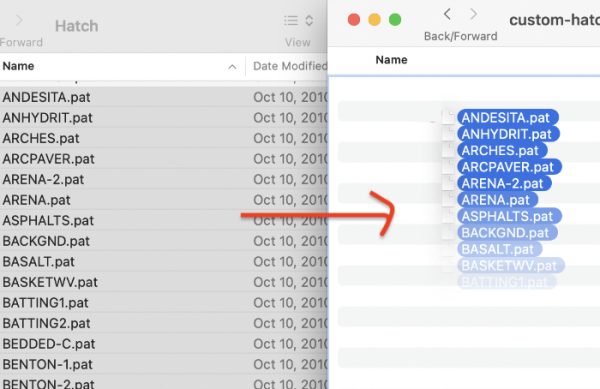The image size is (600, 389).
Task: Toggle sort order chevron in Hatch window
Action: tap(232, 67)
